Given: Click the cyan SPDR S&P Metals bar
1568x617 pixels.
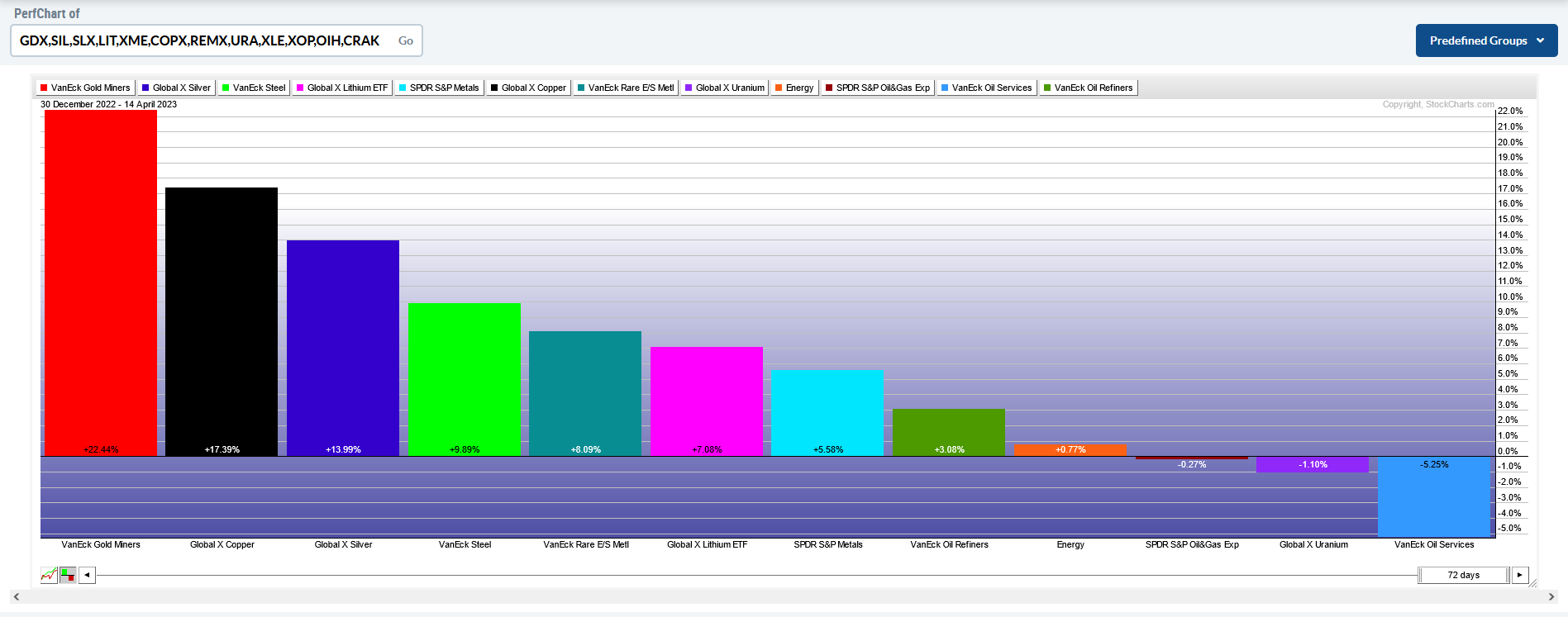Looking at the screenshot, I should [827, 412].
